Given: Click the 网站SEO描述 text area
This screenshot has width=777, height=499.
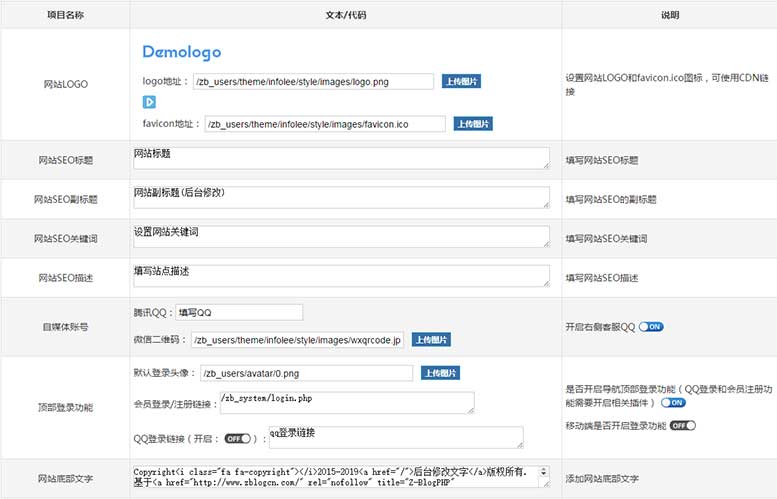Looking at the screenshot, I should [x=340, y=276].
